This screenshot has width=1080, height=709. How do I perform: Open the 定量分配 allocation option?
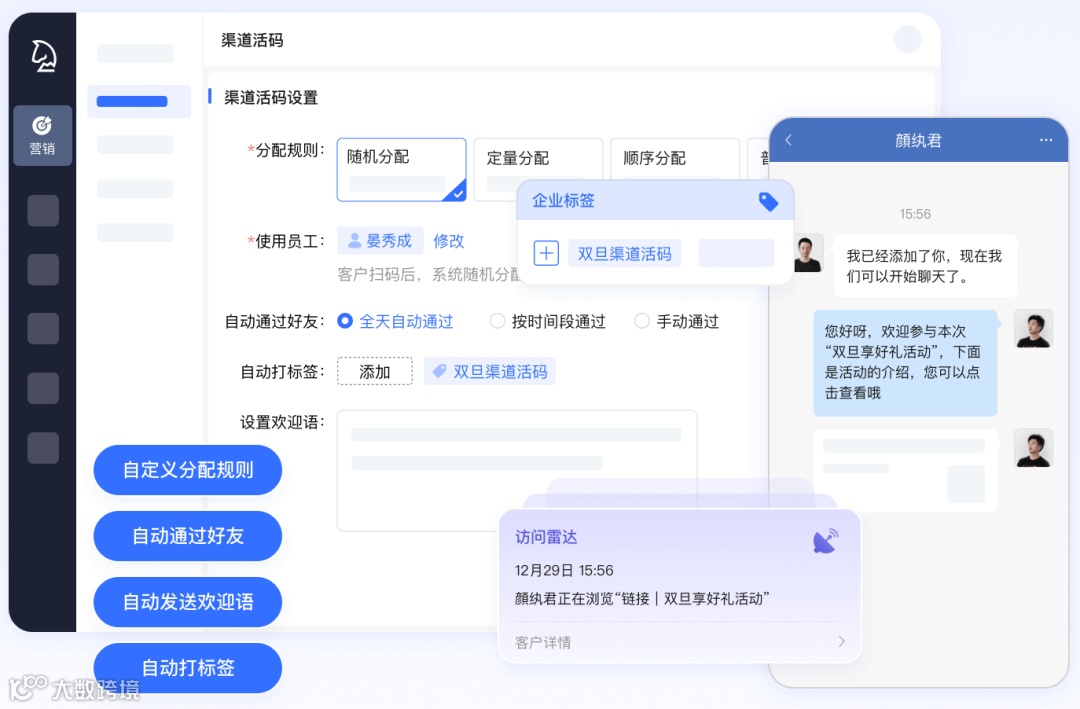coord(538,158)
